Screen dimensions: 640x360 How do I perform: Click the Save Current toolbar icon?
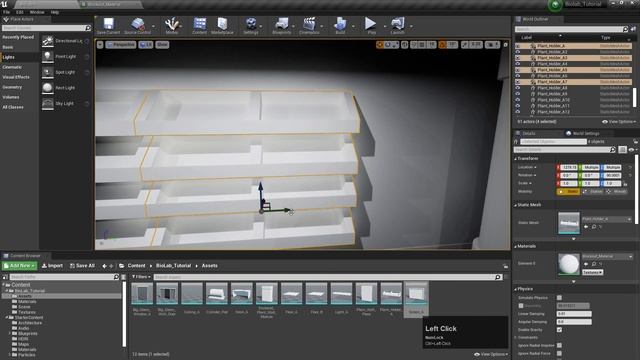pos(108,24)
